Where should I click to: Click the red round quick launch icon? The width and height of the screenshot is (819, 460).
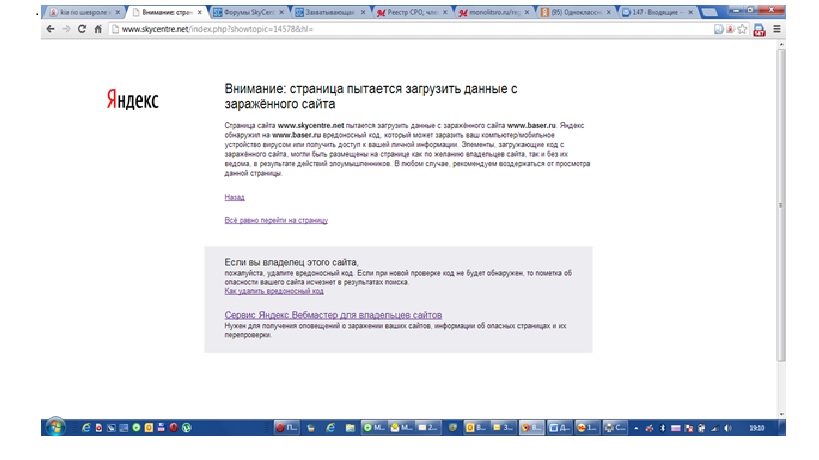(173, 428)
